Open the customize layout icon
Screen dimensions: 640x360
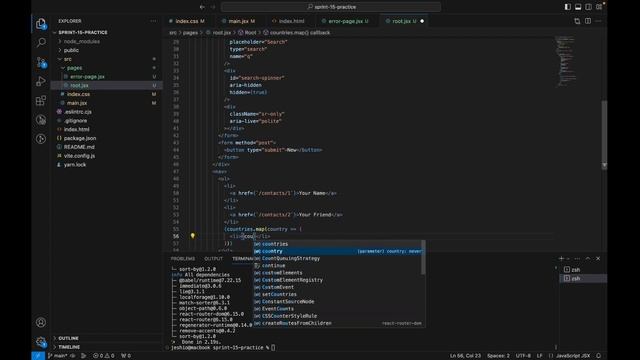[599, 7]
